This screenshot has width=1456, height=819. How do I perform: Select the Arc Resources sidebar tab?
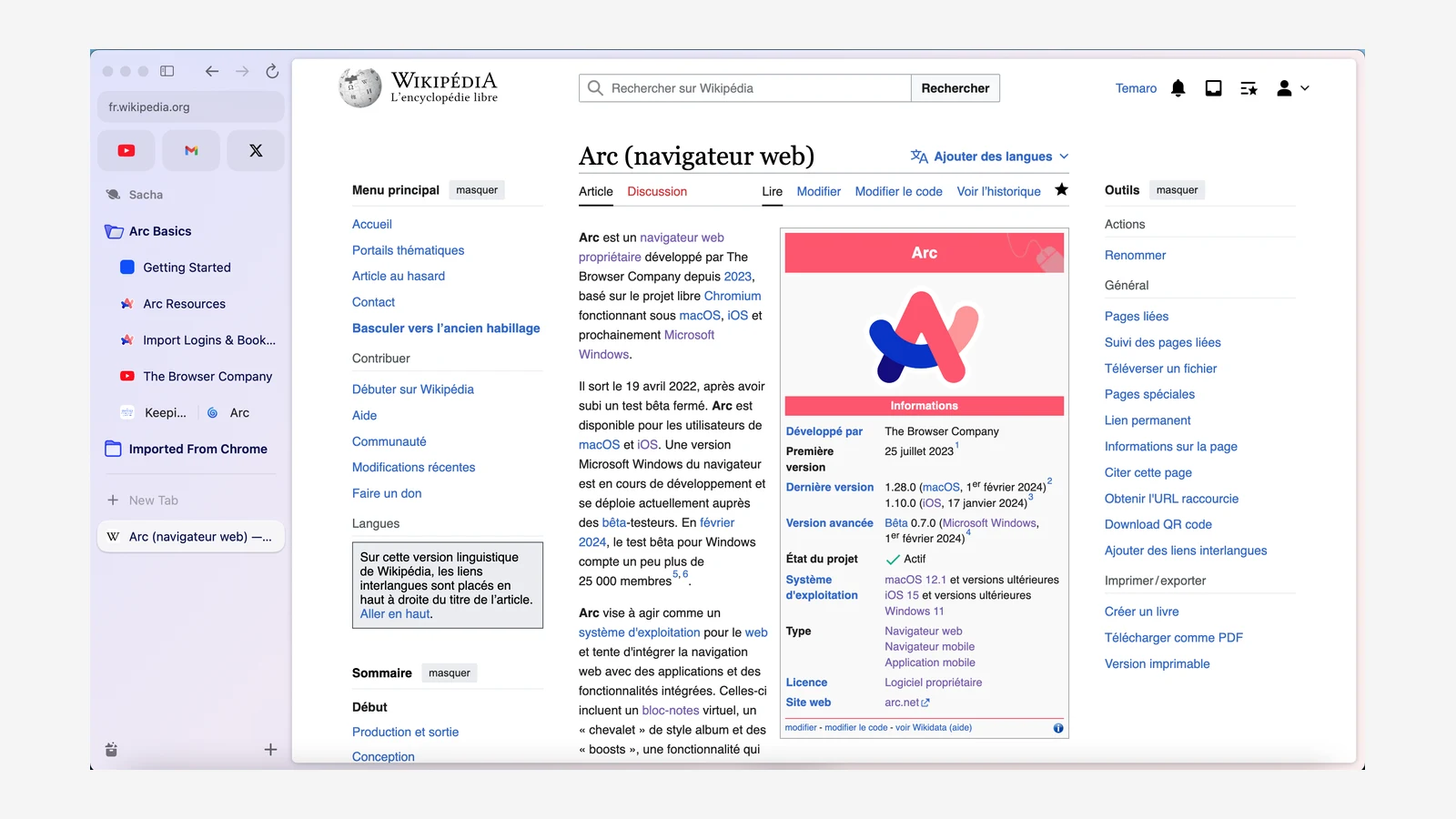tap(184, 304)
